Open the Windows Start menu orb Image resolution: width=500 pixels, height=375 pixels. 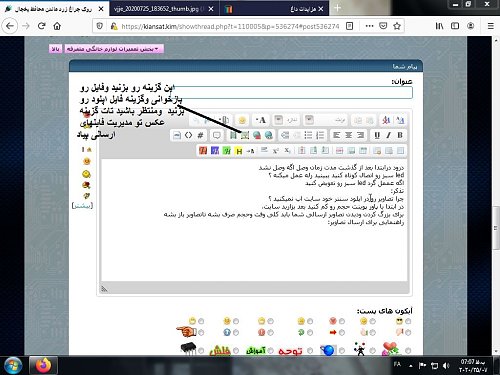click(x=13, y=365)
